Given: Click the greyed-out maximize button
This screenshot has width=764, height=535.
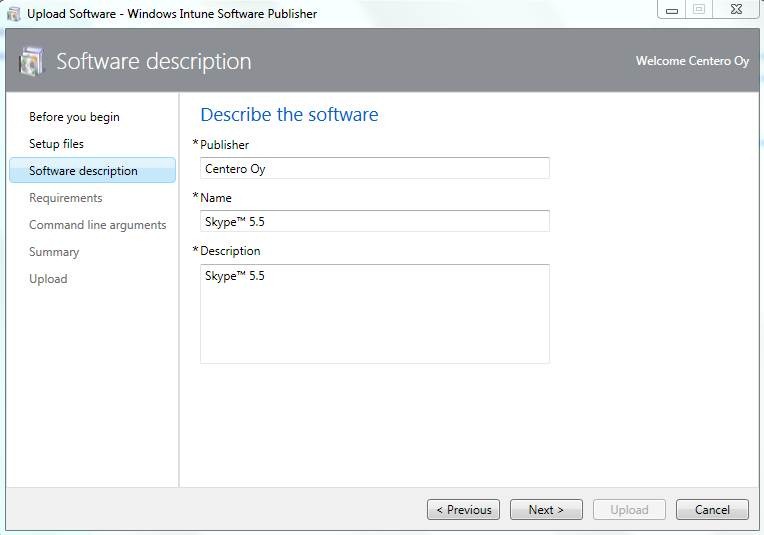Looking at the screenshot, I should 699,10.
